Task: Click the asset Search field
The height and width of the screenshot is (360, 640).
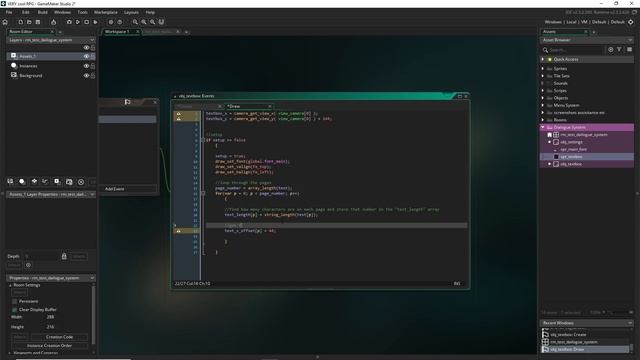Action: coord(575,50)
